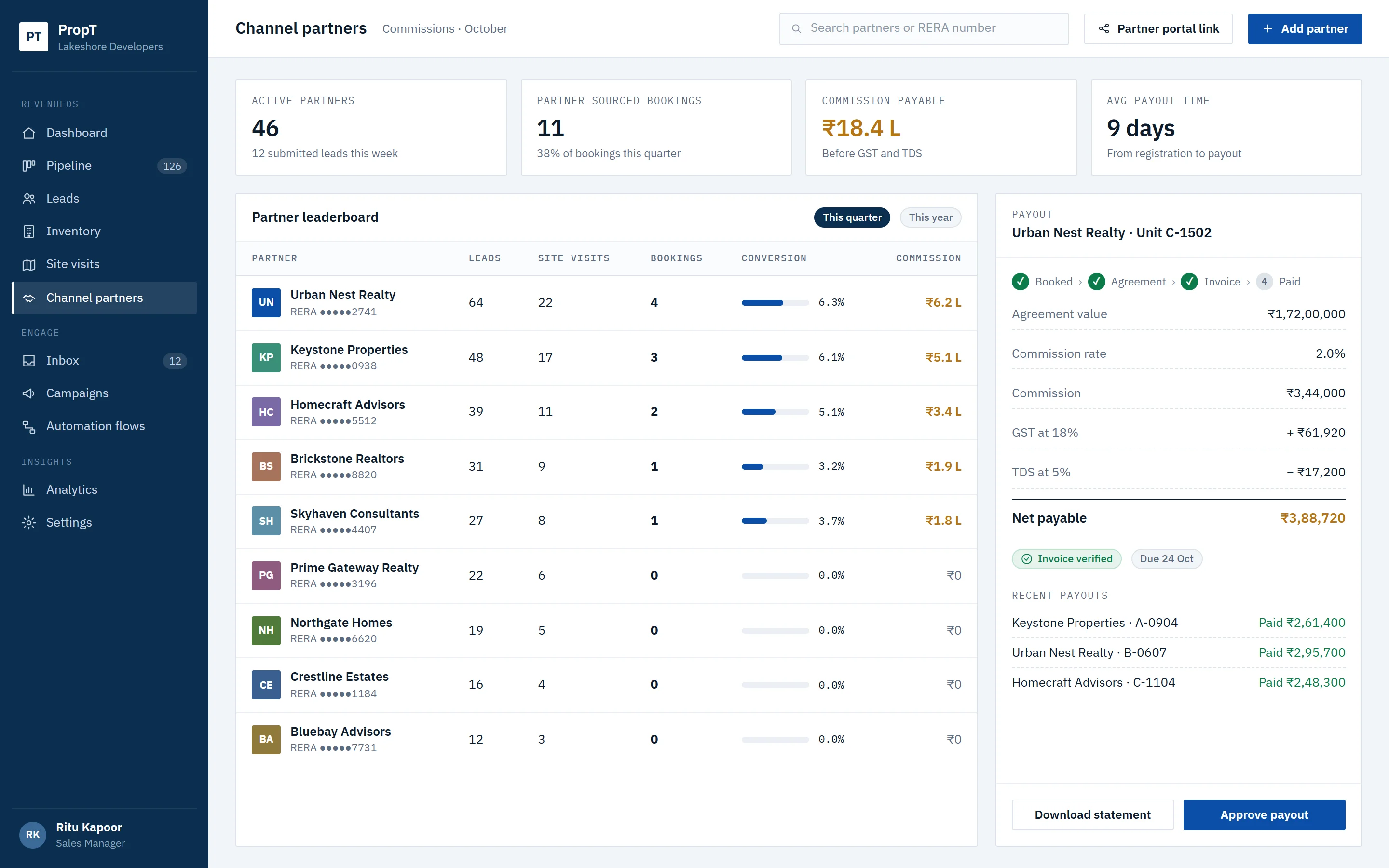Open Homecraft Advisors · C-1104 recent payout

click(1178, 682)
